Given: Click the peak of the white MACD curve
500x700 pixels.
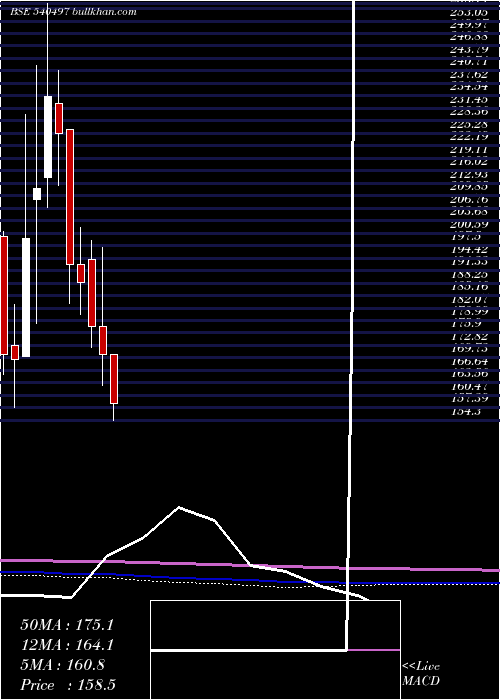Looking at the screenshot, I should click(179, 507).
